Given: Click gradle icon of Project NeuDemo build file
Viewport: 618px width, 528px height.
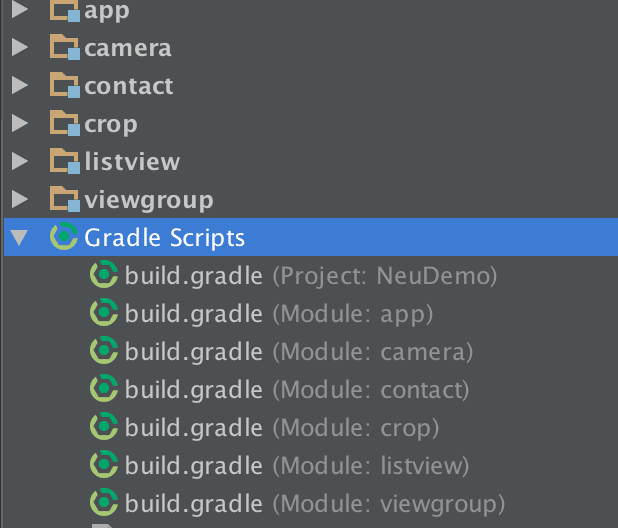Looking at the screenshot, I should [104, 275].
